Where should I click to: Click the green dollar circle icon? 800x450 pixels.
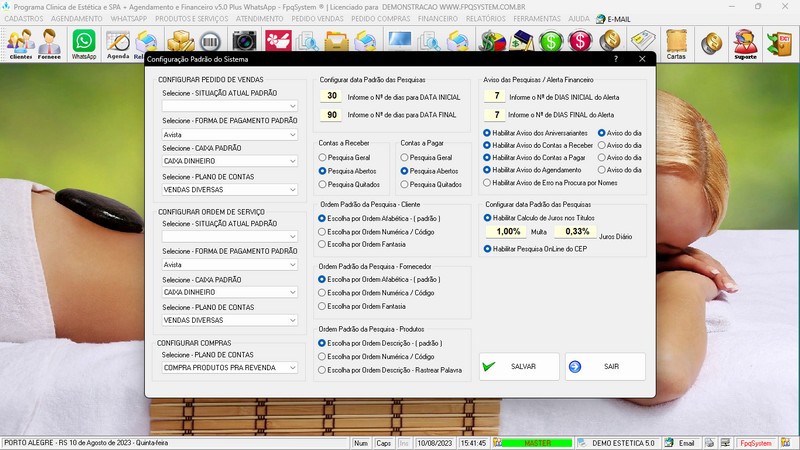[551, 41]
